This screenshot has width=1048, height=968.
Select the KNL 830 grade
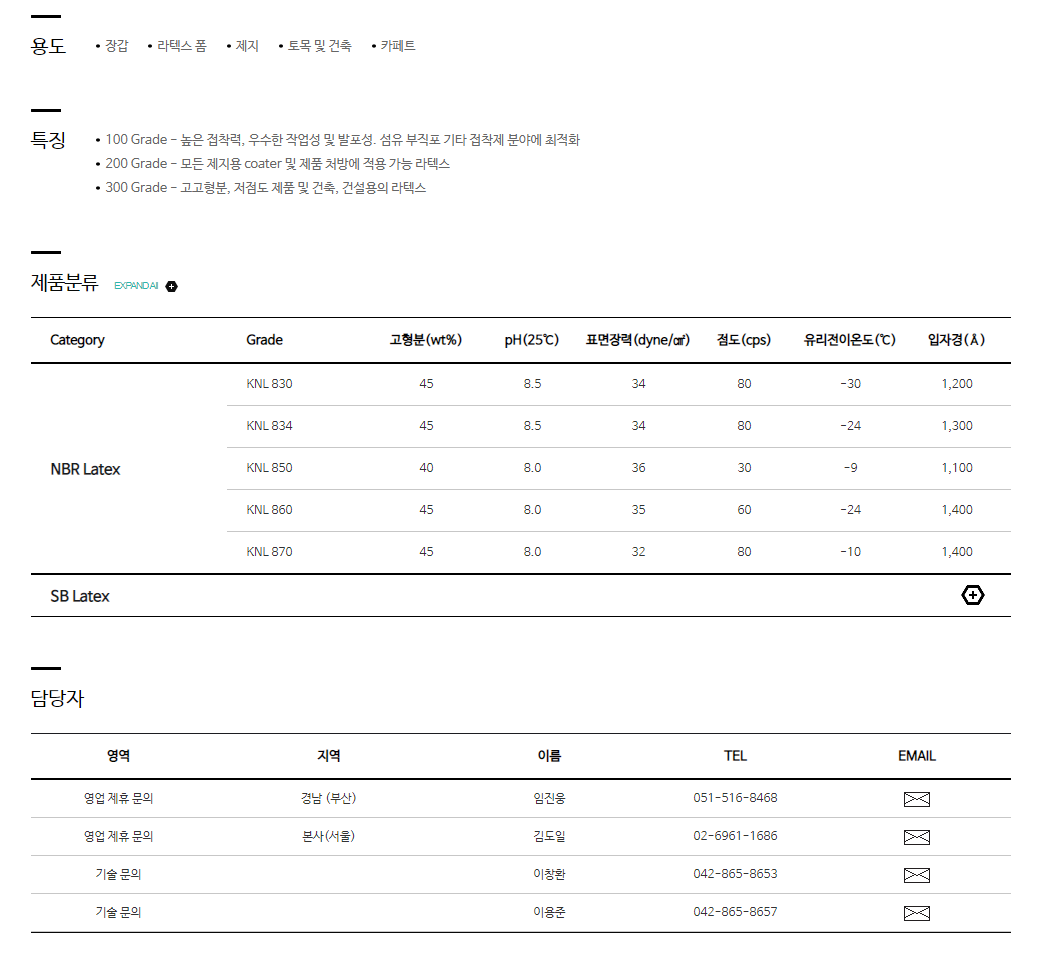[269, 384]
